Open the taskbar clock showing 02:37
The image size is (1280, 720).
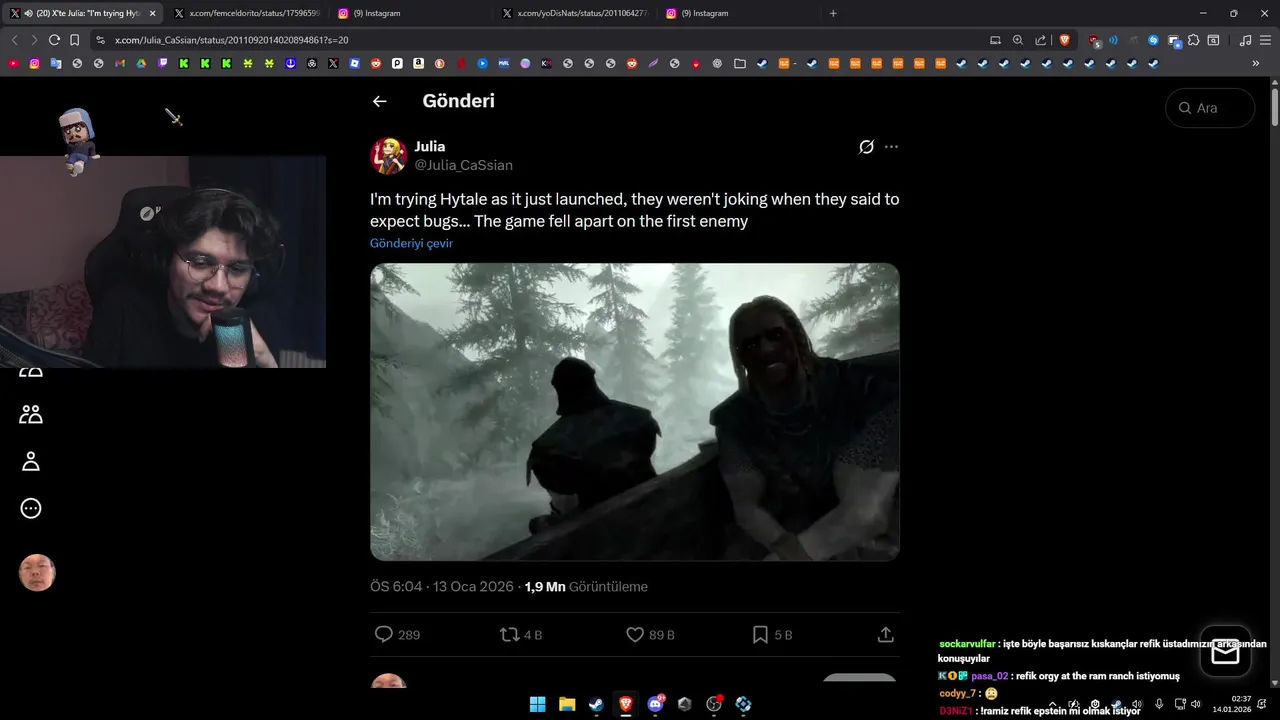[1231, 704]
